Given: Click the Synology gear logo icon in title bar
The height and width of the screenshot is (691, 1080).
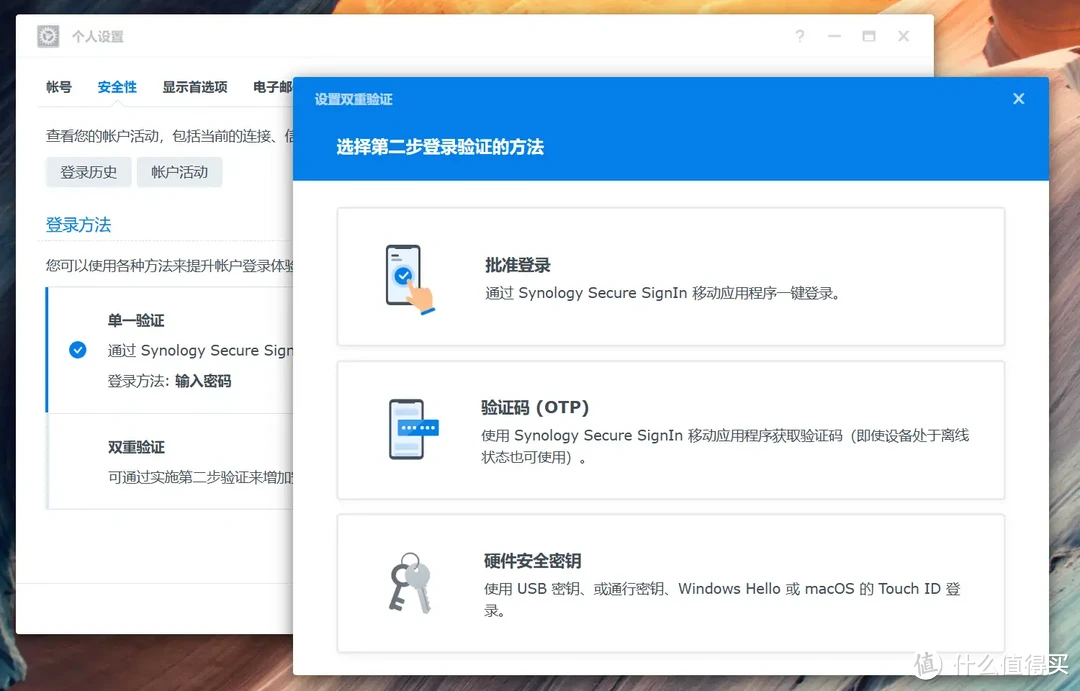Looking at the screenshot, I should pos(47,36).
